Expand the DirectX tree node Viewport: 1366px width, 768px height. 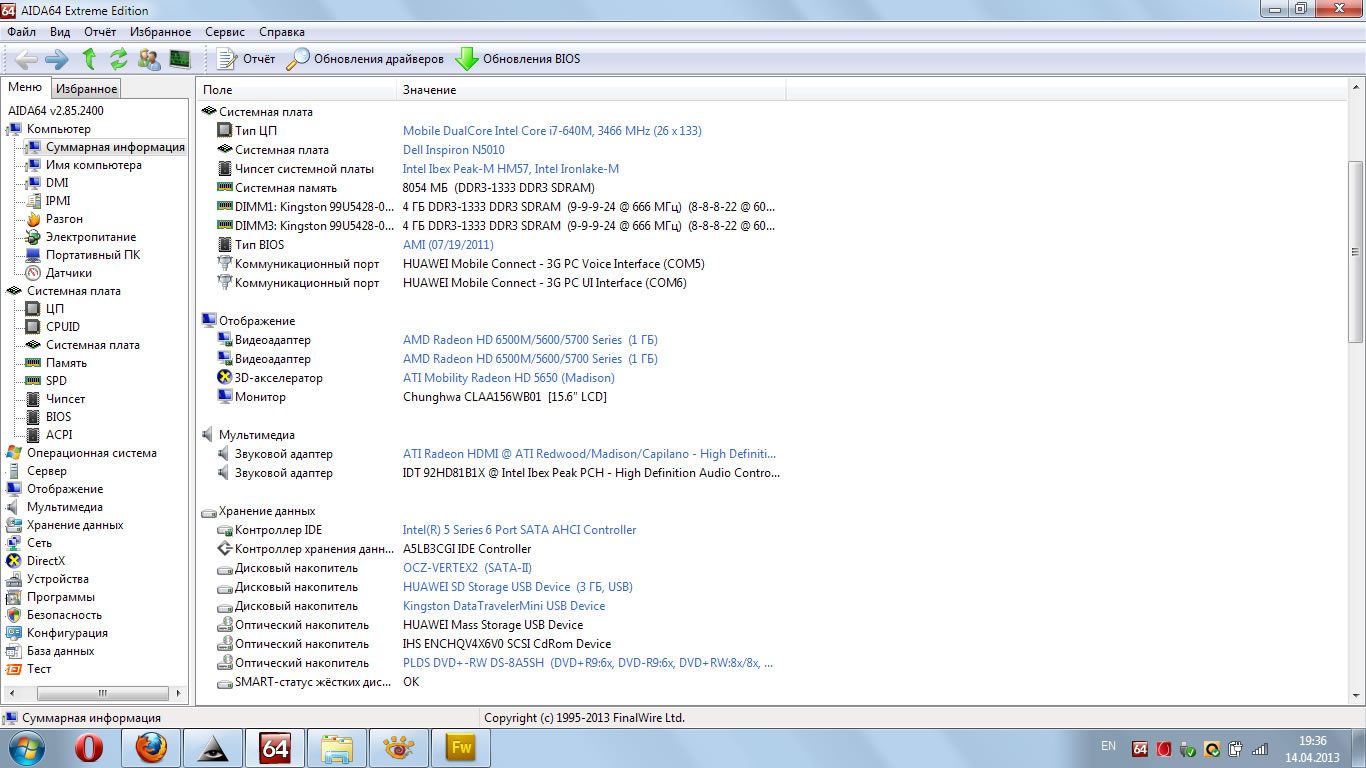[45, 561]
